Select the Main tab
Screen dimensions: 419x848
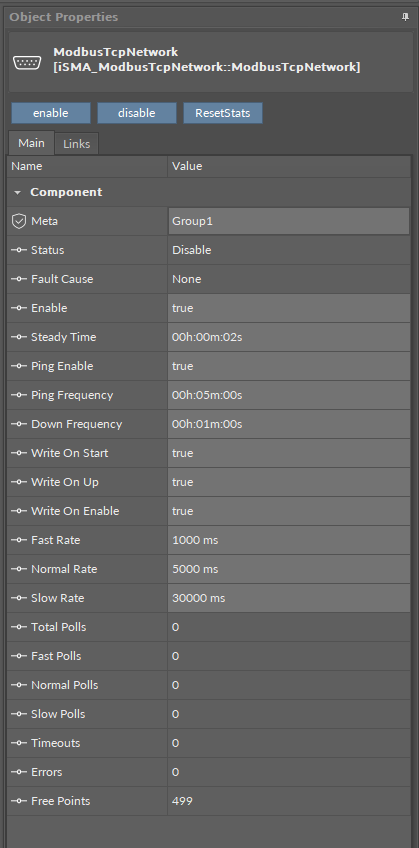(x=31, y=143)
